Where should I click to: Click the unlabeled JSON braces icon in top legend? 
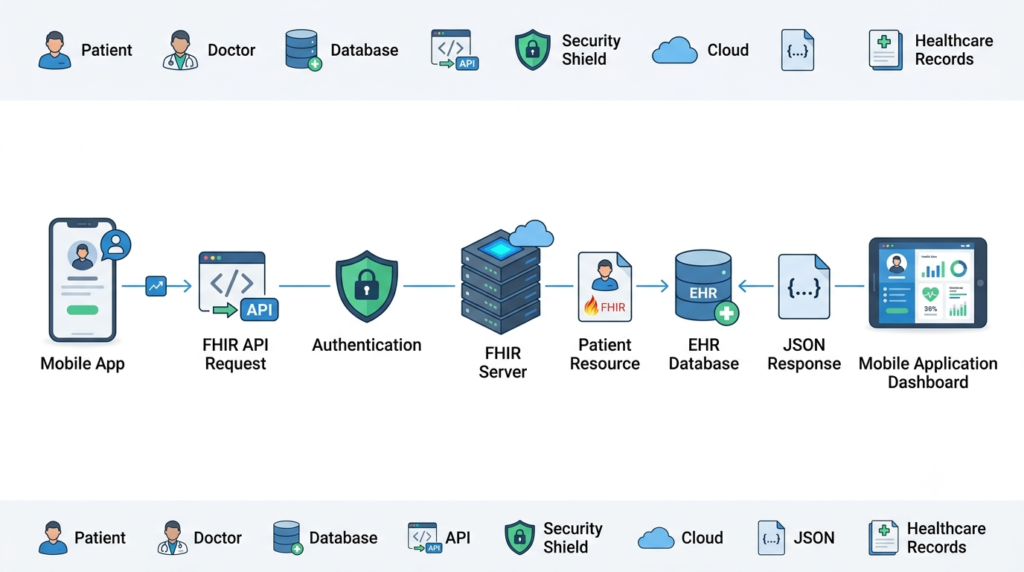pyautogui.click(x=797, y=50)
